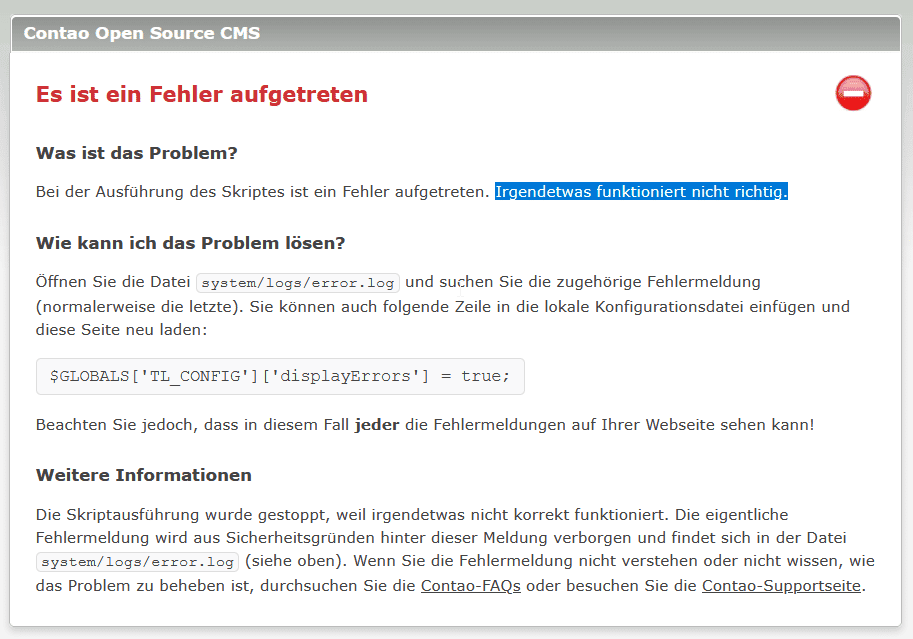Click the 'Contao Open Source CMS' header title

(x=142, y=33)
